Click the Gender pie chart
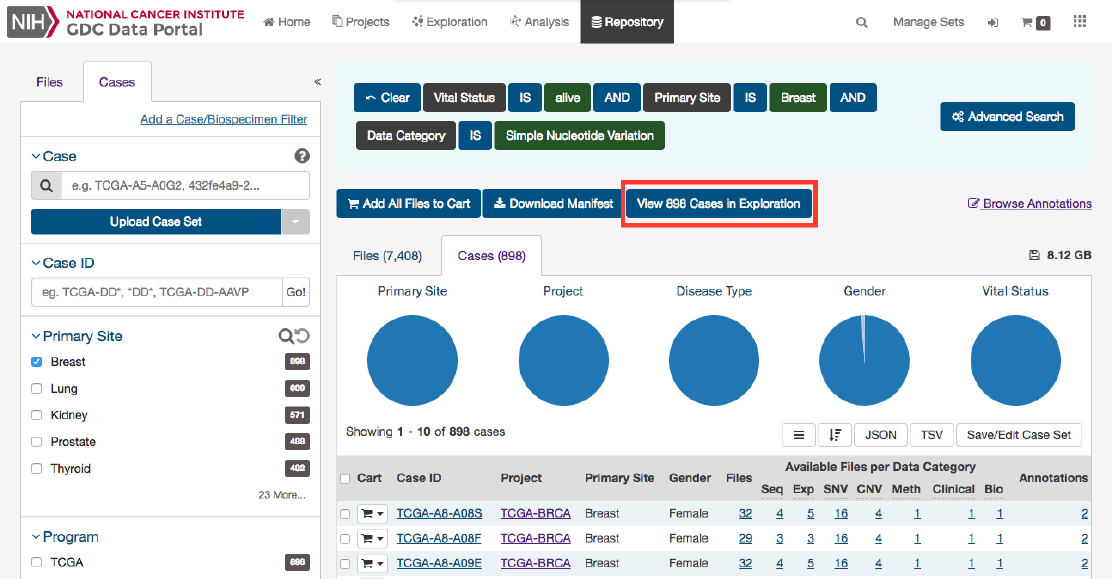The image size is (1112, 579). click(864, 360)
